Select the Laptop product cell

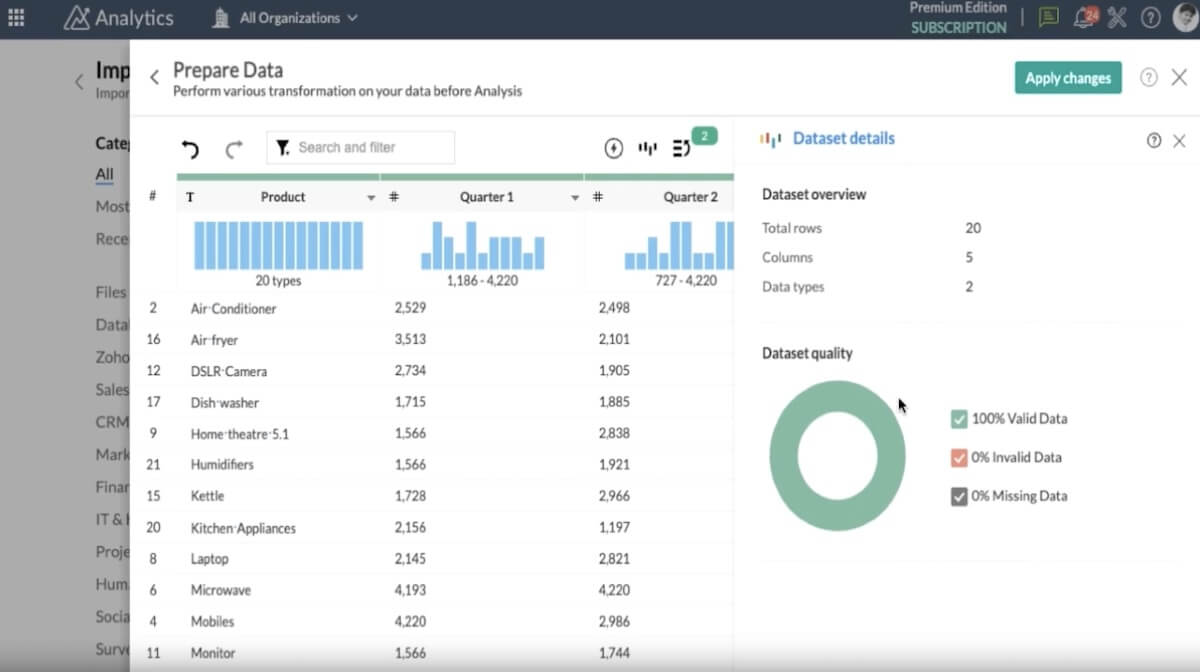[x=209, y=559]
